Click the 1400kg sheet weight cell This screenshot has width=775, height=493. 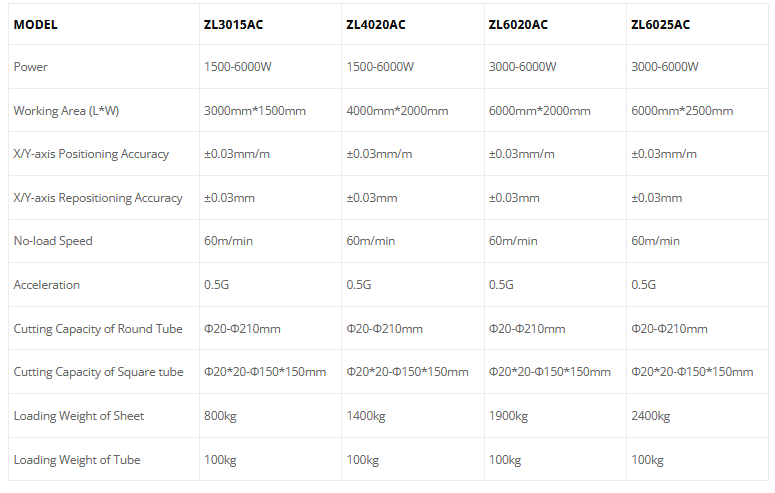point(366,416)
